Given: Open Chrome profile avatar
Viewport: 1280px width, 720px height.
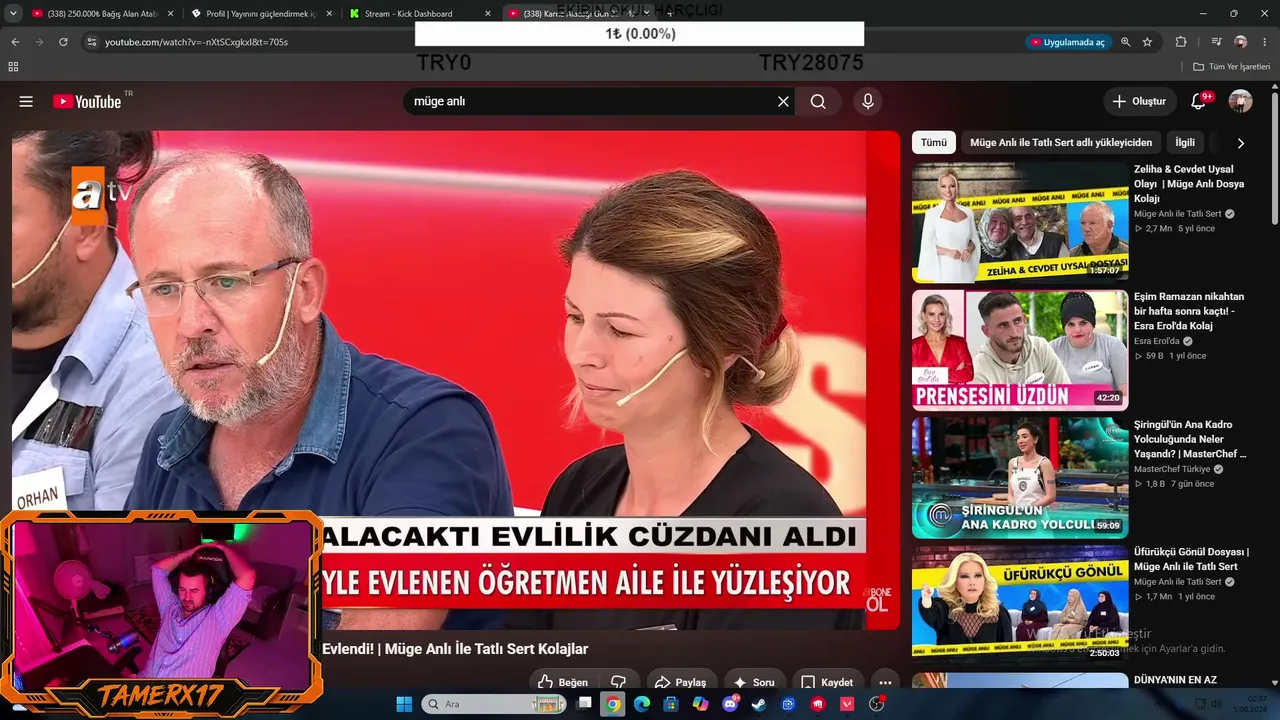Looking at the screenshot, I should (x=1241, y=42).
